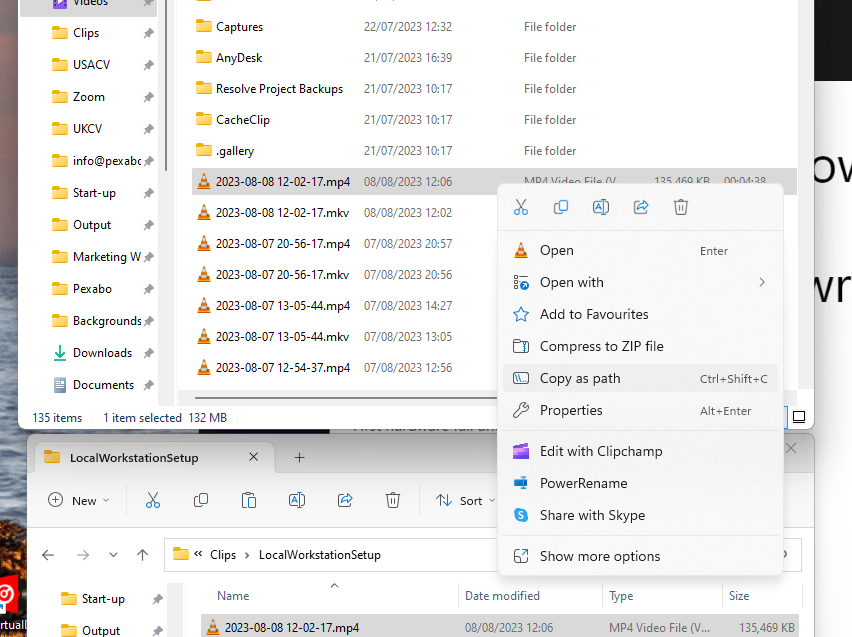
Task: Open Properties from context menu
Action: (640, 411)
